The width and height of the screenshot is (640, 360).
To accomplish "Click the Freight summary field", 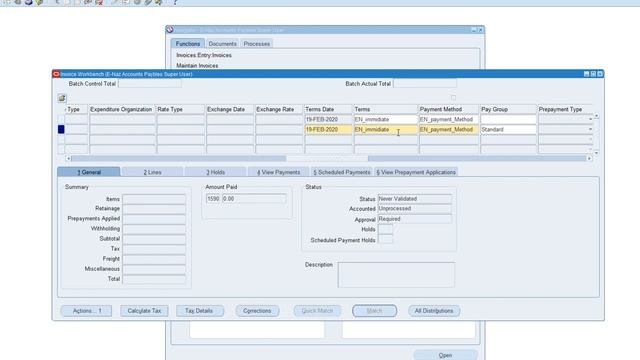I will [x=154, y=259].
